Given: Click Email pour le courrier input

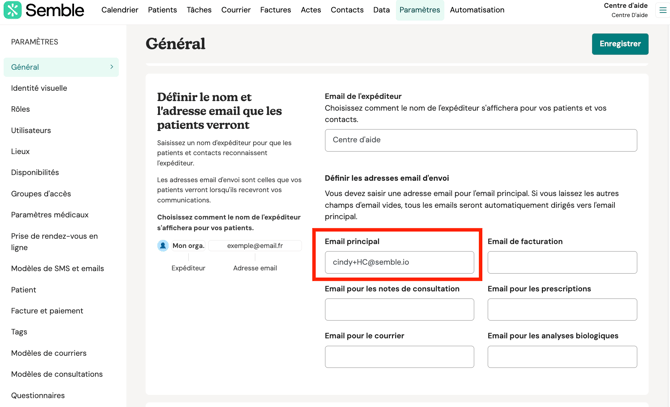Looking at the screenshot, I should 399,356.
